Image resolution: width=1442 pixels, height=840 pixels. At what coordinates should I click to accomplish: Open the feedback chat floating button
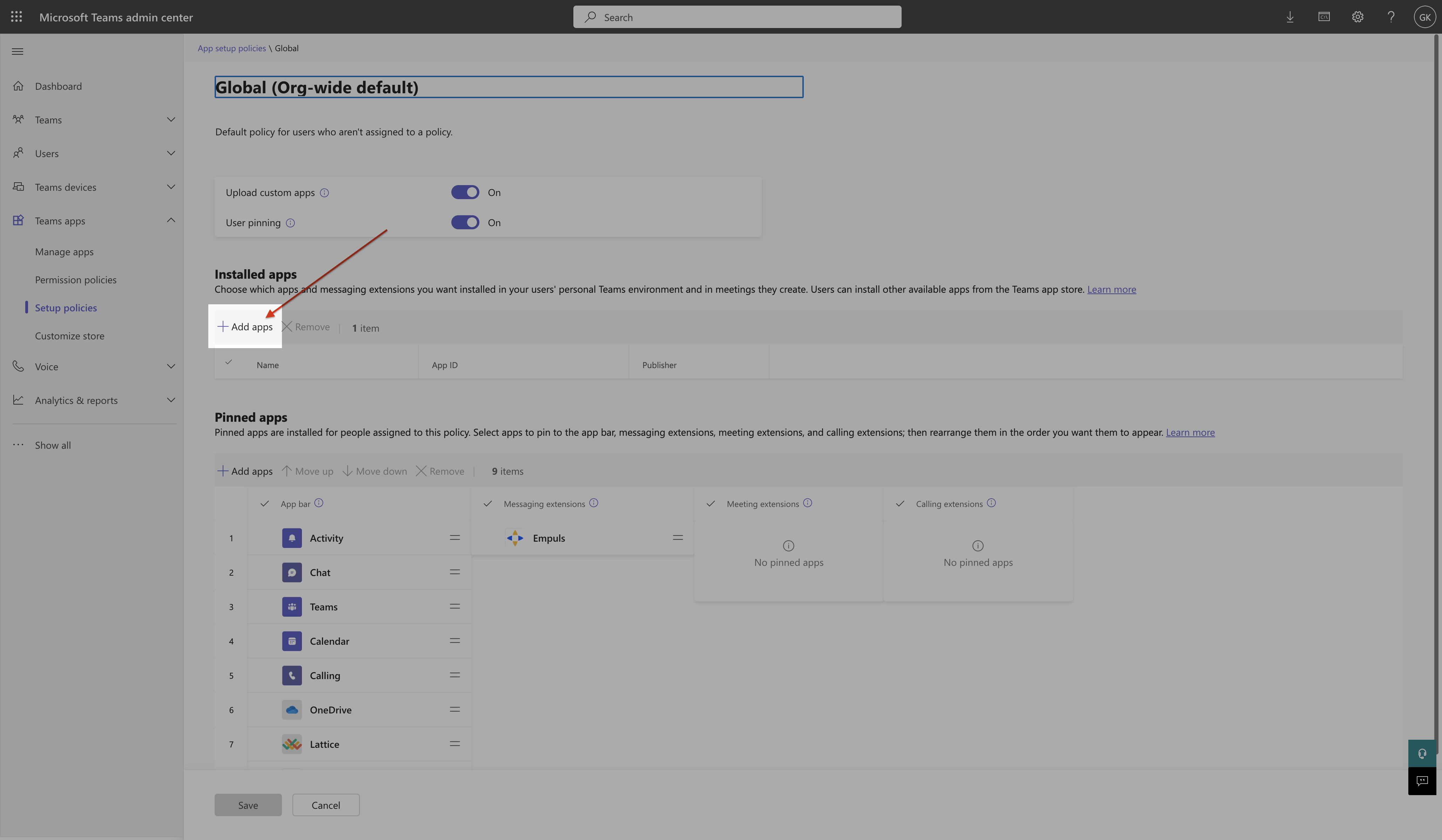[1422, 781]
